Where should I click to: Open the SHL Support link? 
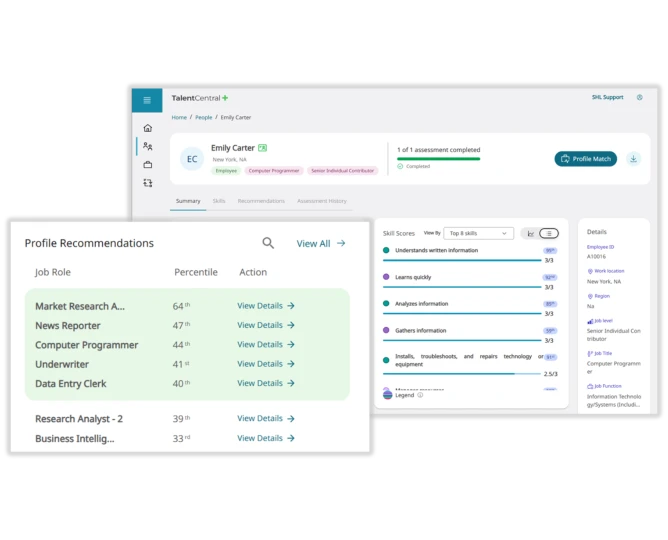point(607,98)
